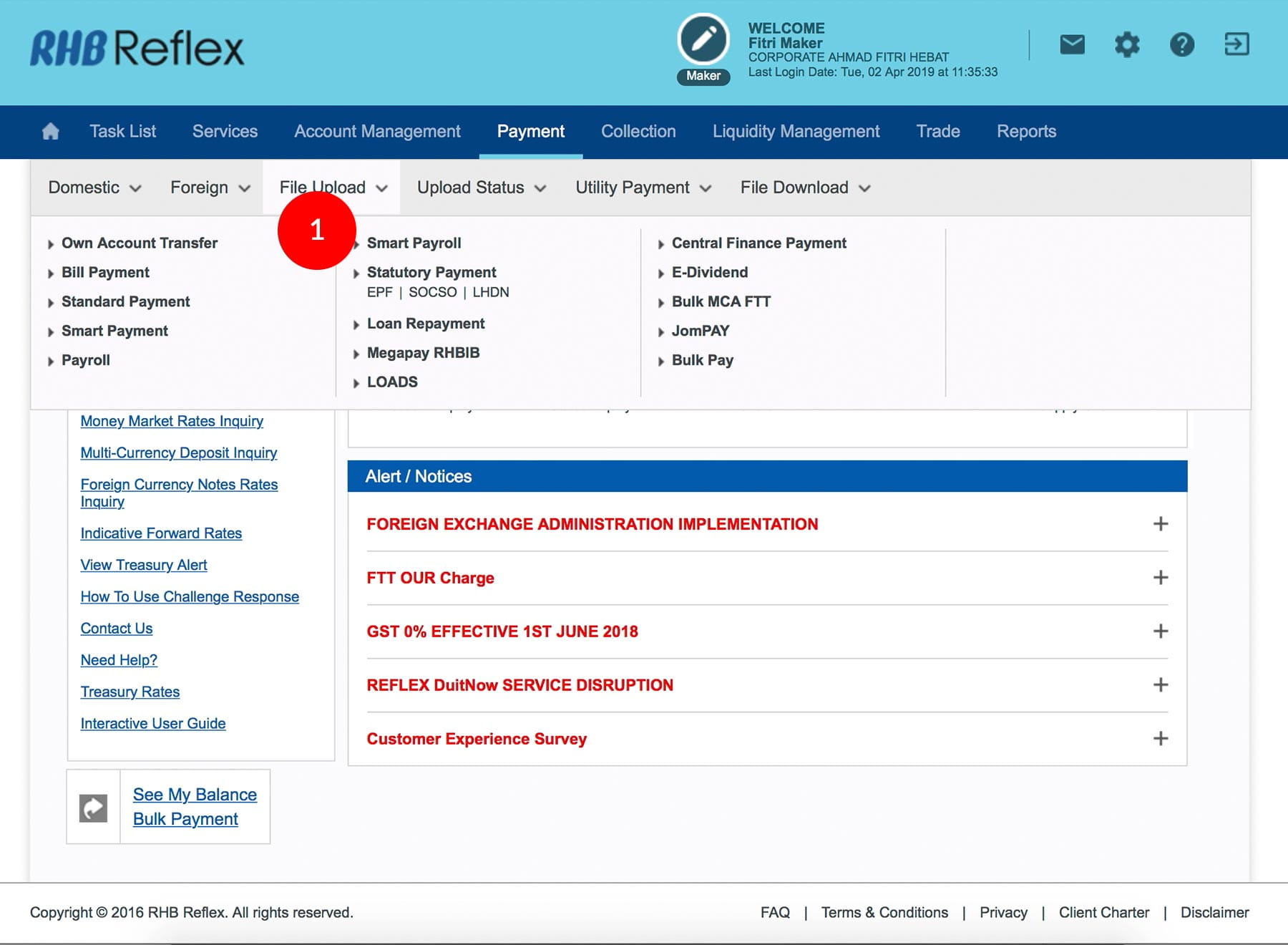Click the home icon in navigation bar
This screenshot has width=1288, height=945.
coord(50,132)
